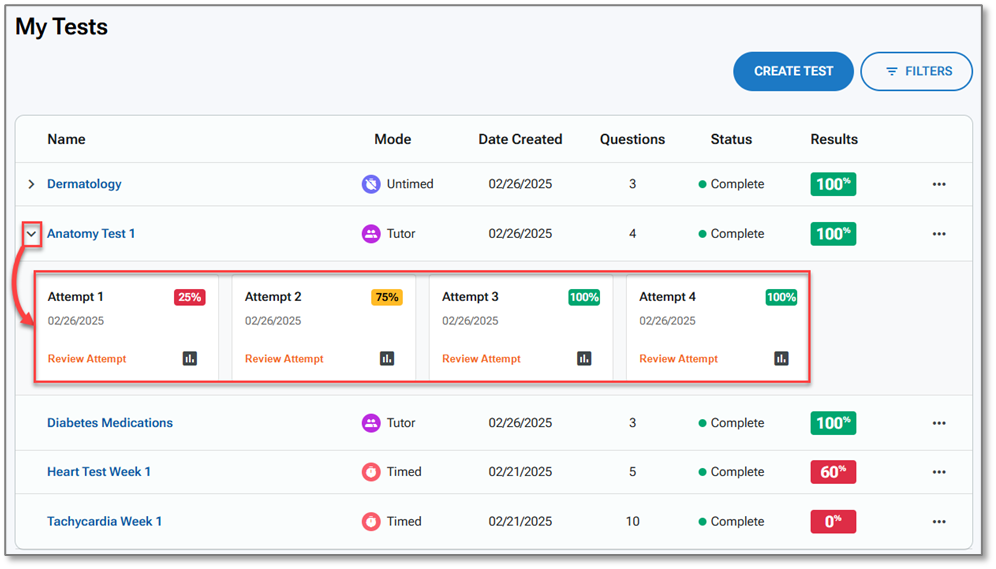Screen dimensions: 996x569
Task: Open statistics icon for Attempt 1
Action: tap(190, 358)
